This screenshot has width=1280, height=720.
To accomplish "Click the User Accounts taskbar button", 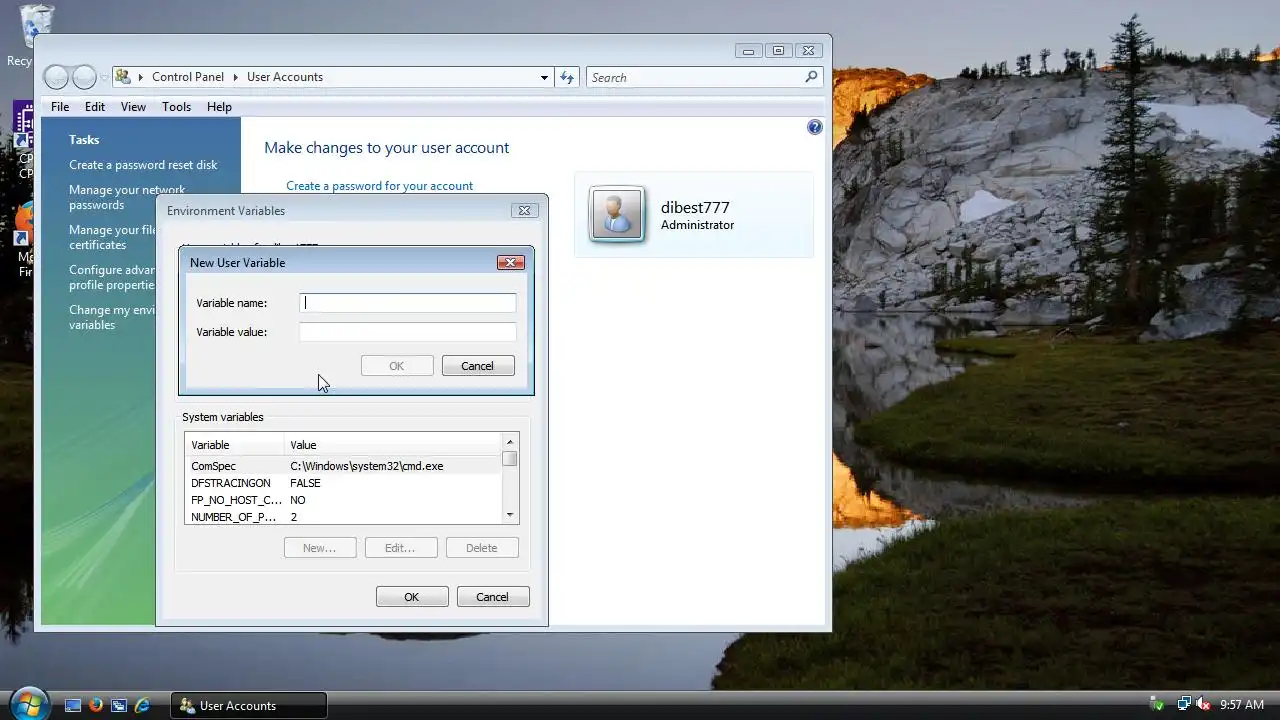I will [x=249, y=705].
